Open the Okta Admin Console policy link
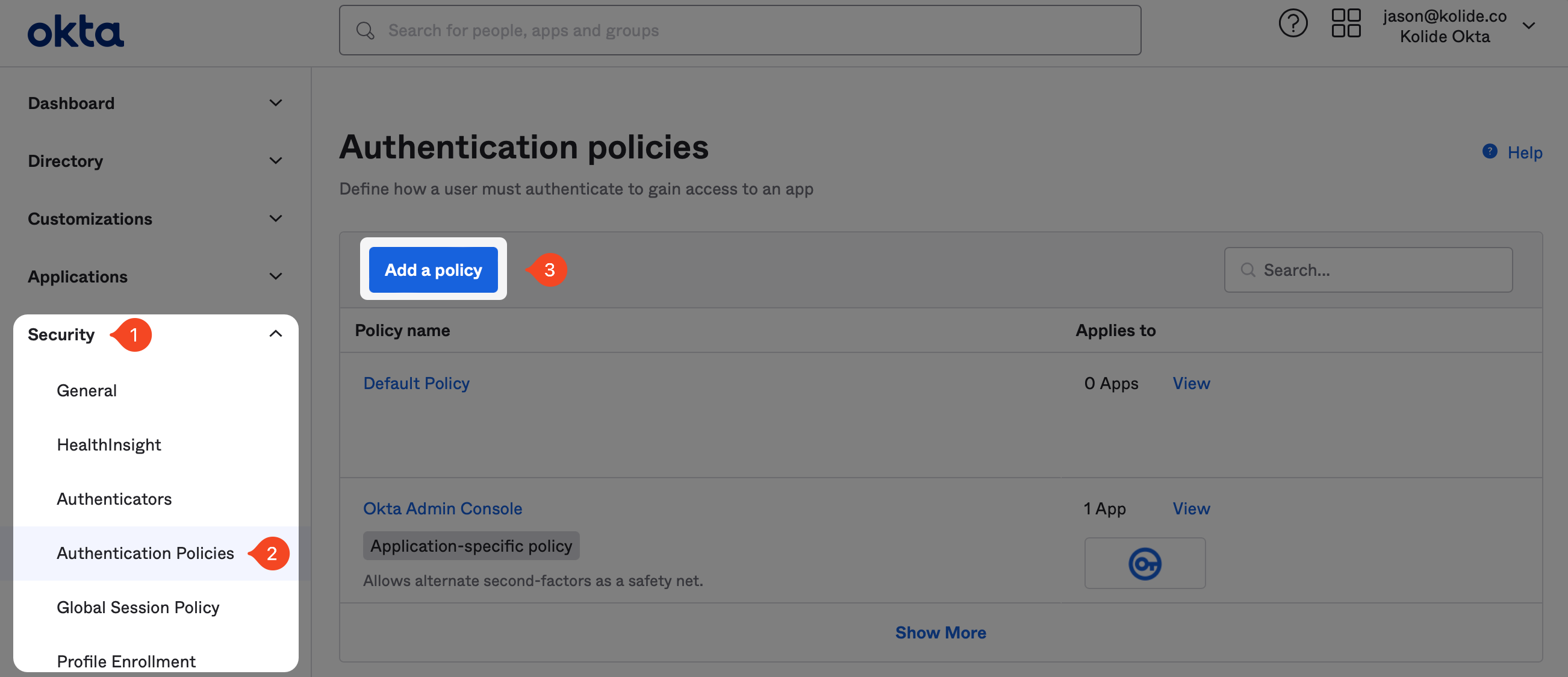The width and height of the screenshot is (1568, 677). (443, 508)
